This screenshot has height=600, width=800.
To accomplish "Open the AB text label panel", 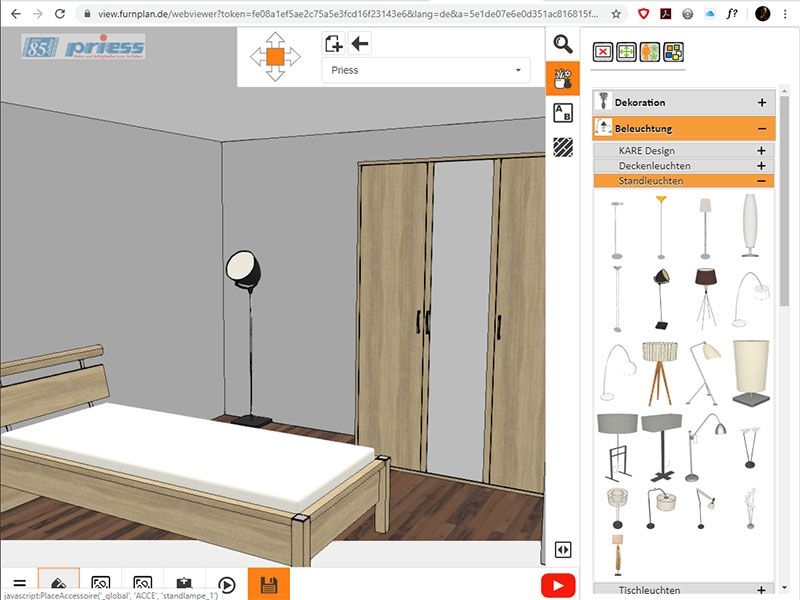I will (x=563, y=112).
